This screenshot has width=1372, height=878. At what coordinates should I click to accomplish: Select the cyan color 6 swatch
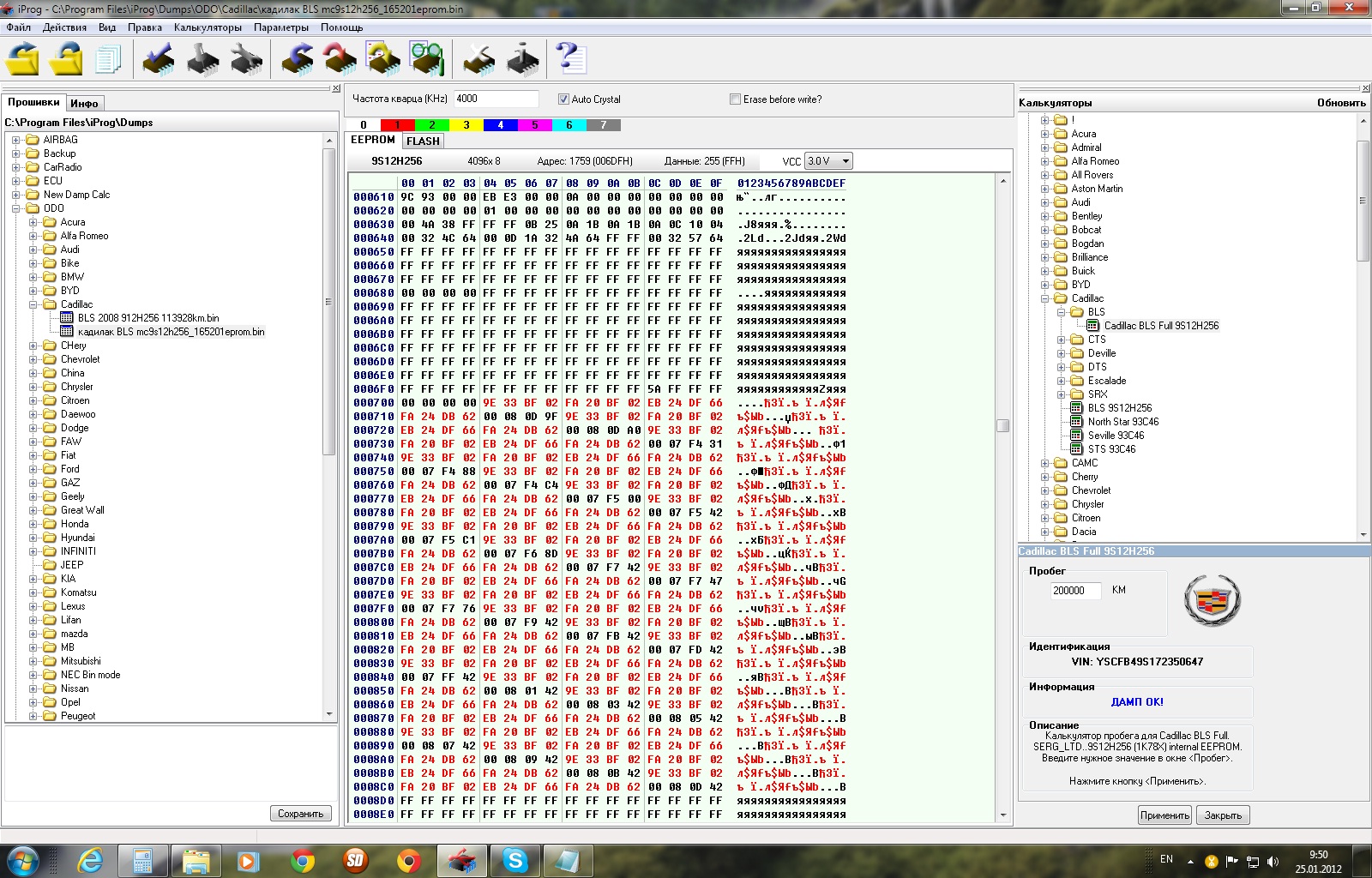click(569, 125)
